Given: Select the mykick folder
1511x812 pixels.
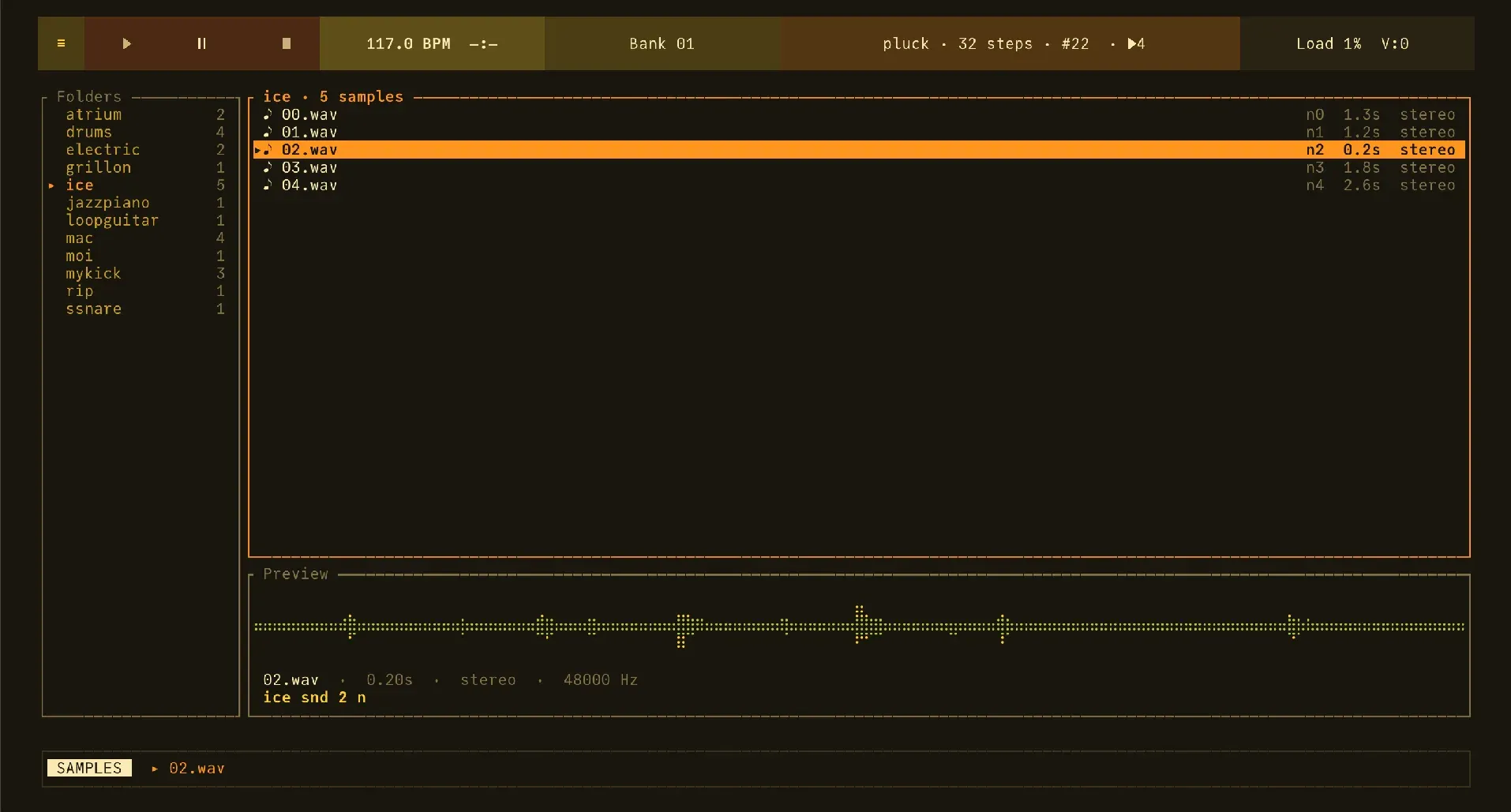Looking at the screenshot, I should 141,273.
